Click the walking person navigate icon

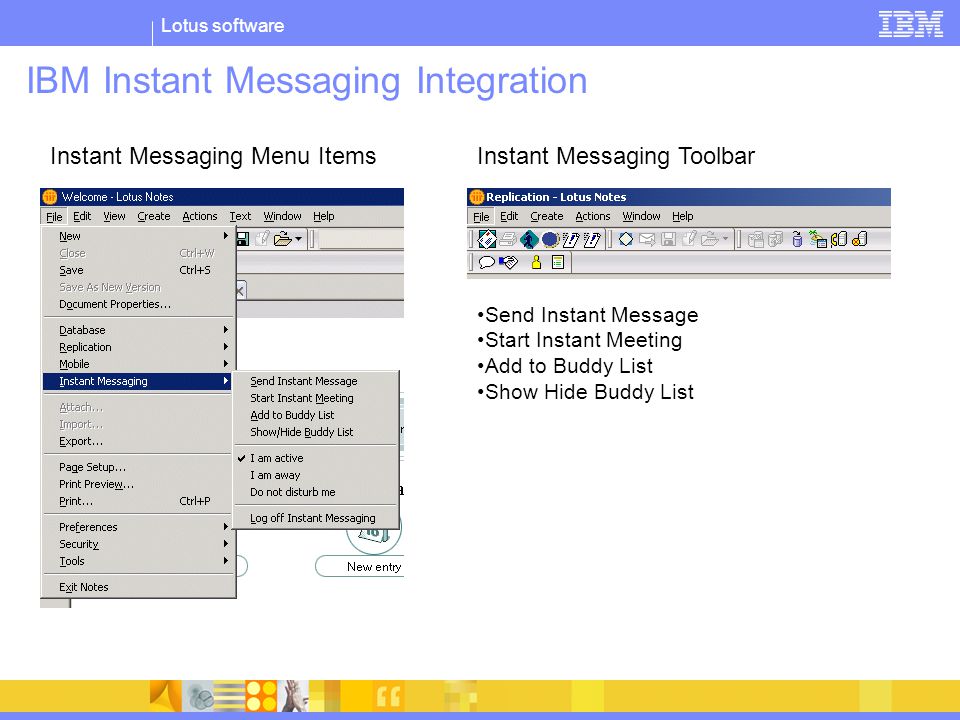coord(529,239)
